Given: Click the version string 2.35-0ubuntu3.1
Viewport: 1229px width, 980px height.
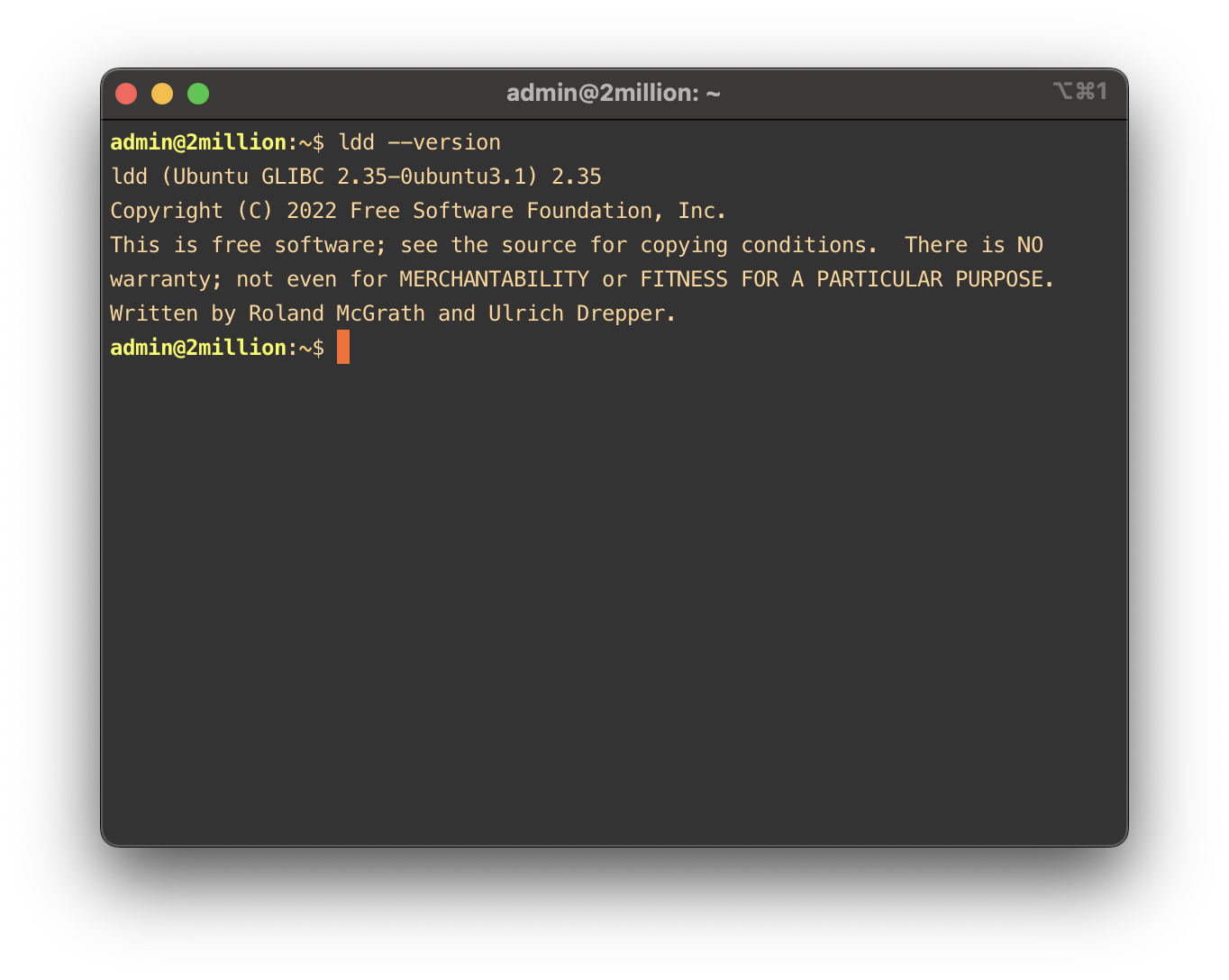Looking at the screenshot, I should click(x=431, y=177).
